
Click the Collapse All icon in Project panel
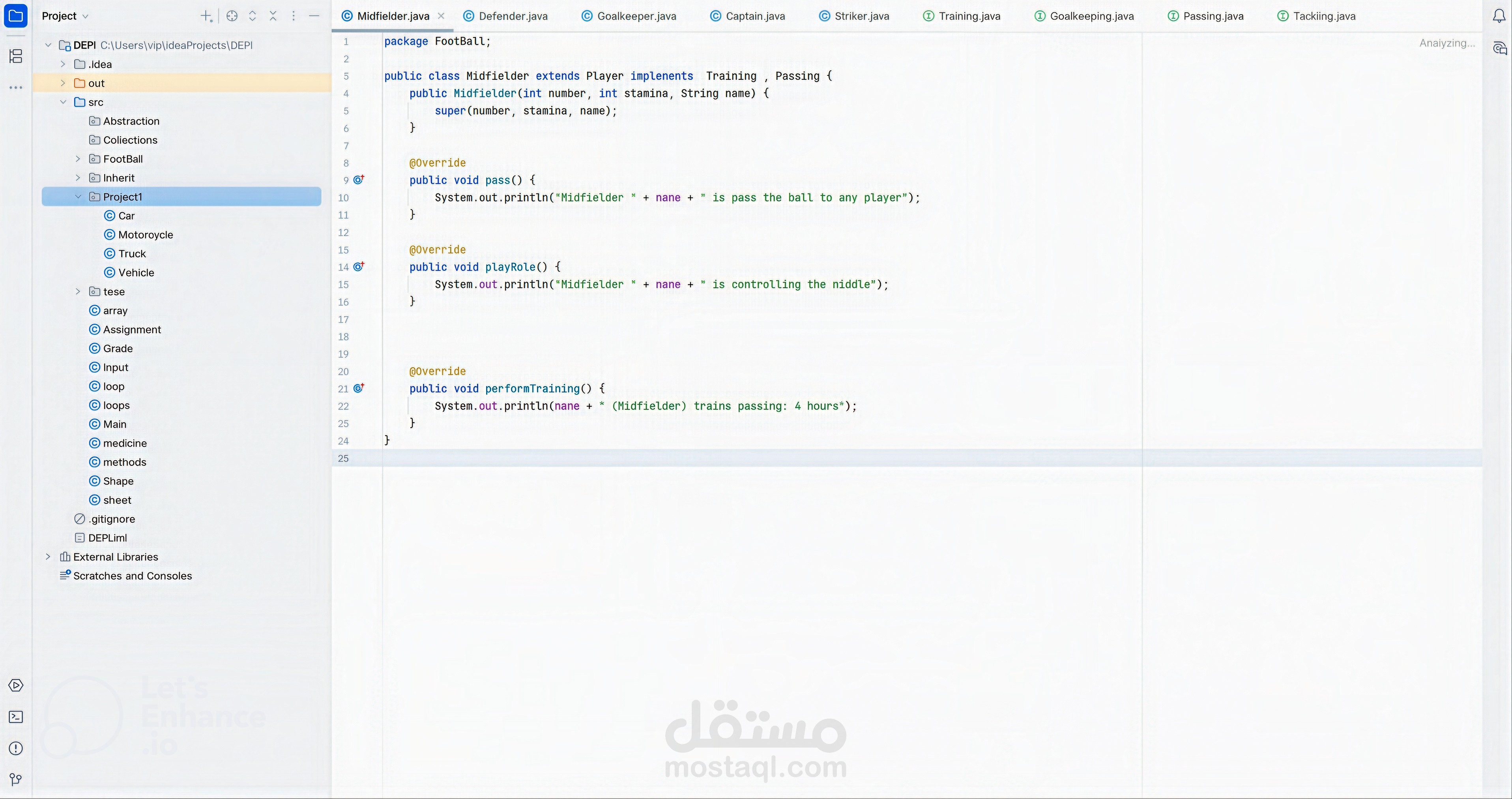click(273, 17)
